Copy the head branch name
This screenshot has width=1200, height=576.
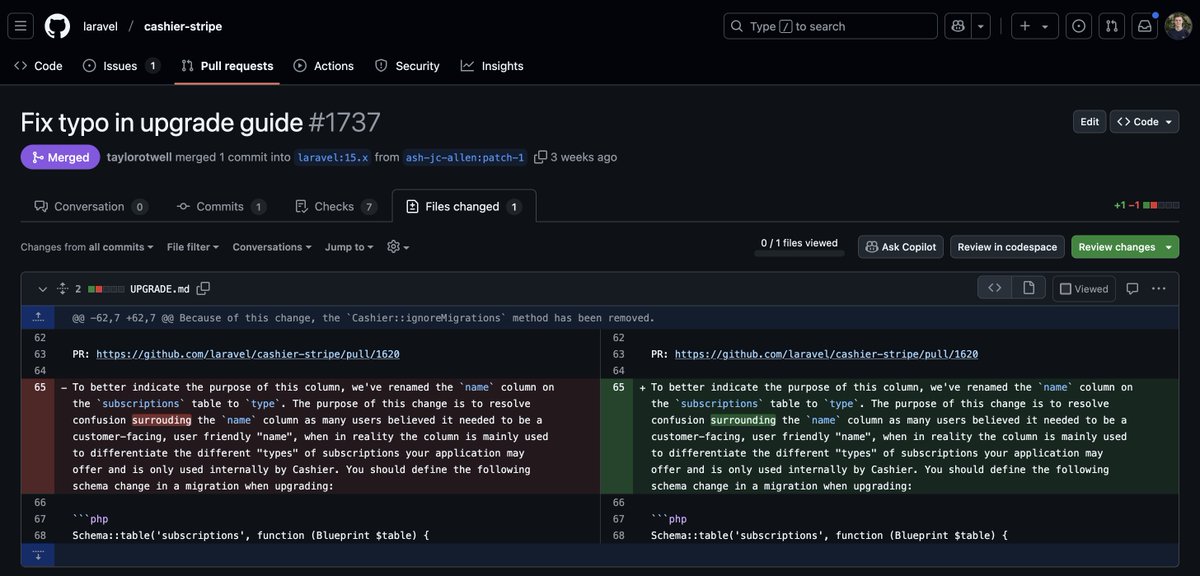[541, 157]
